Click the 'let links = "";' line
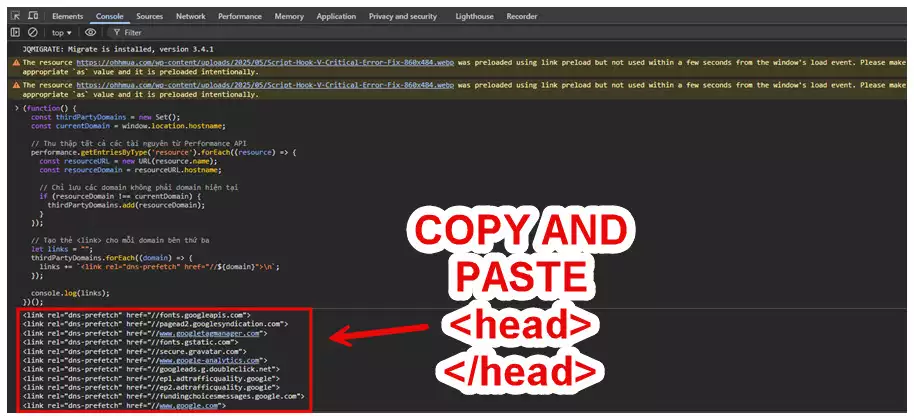 tap(62, 249)
